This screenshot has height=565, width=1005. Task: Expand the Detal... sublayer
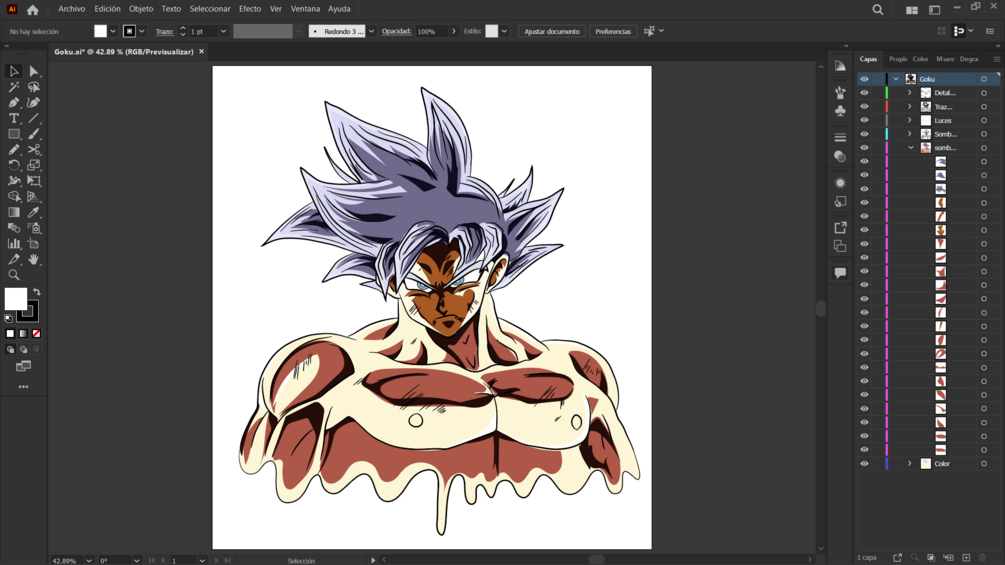909,93
